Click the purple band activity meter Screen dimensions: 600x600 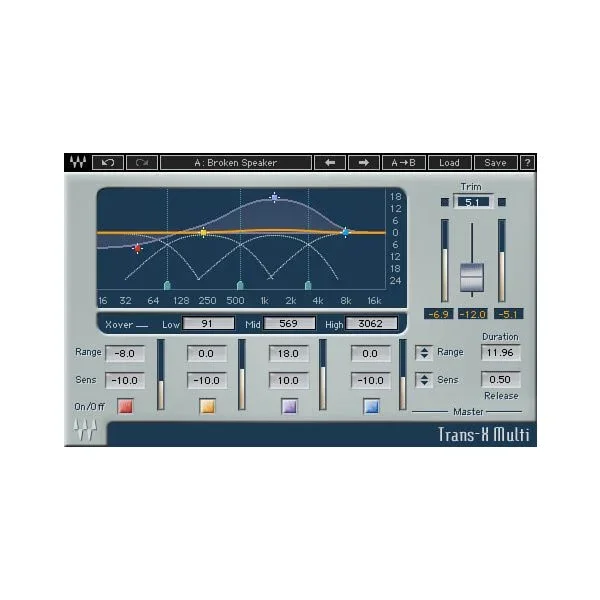(x=323, y=375)
